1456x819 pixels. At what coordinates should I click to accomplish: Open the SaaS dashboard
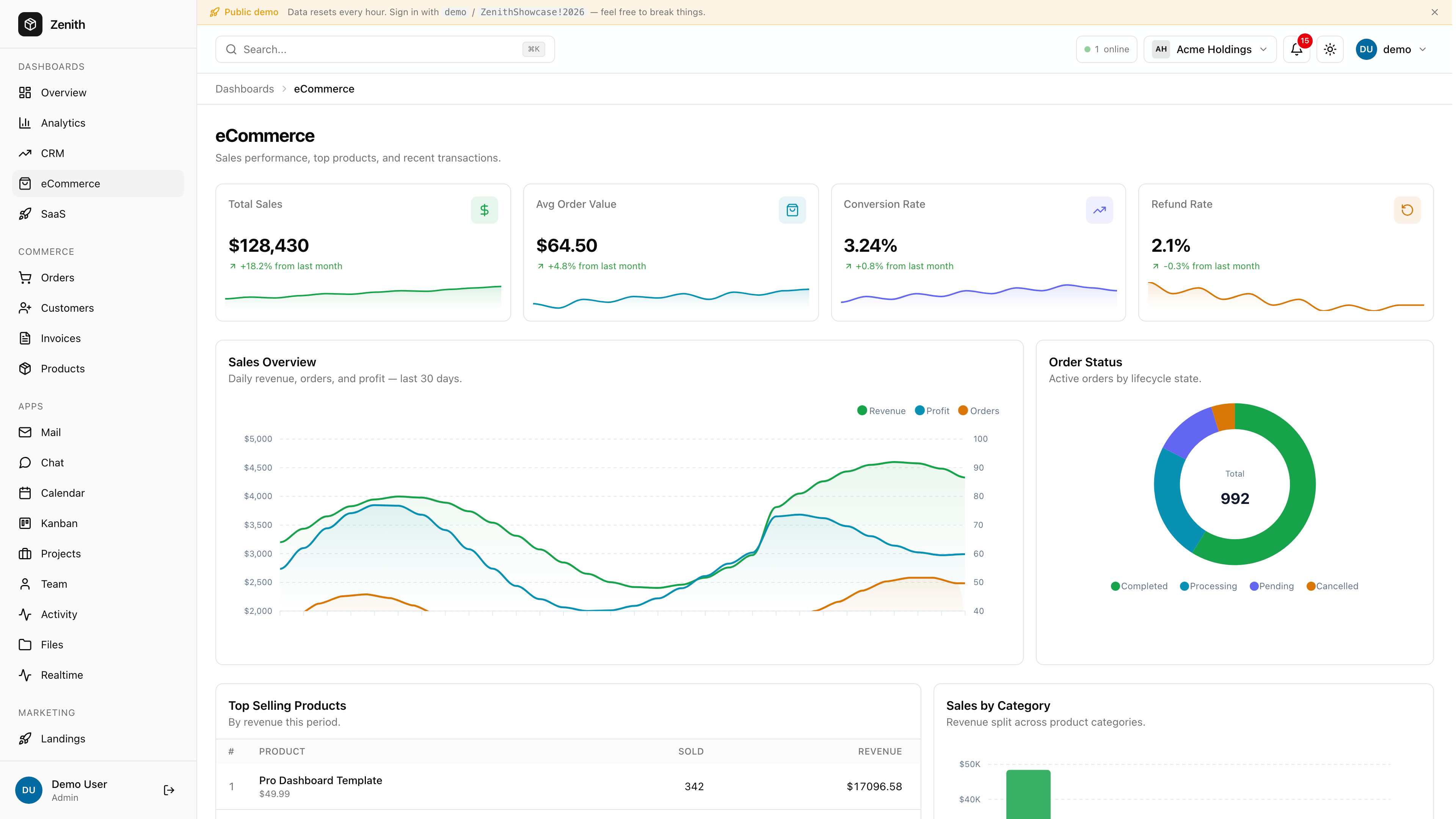pos(98,214)
